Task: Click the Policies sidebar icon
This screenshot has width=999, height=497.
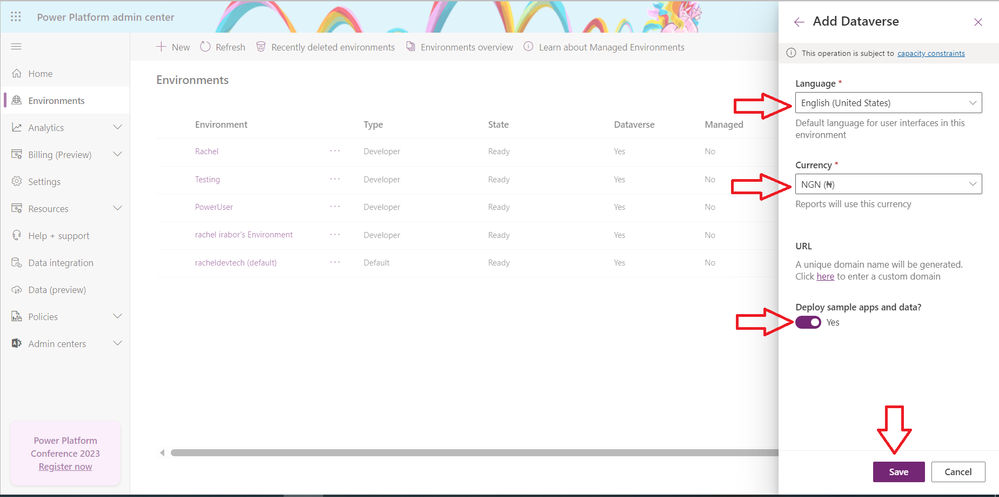Action: coord(17,317)
